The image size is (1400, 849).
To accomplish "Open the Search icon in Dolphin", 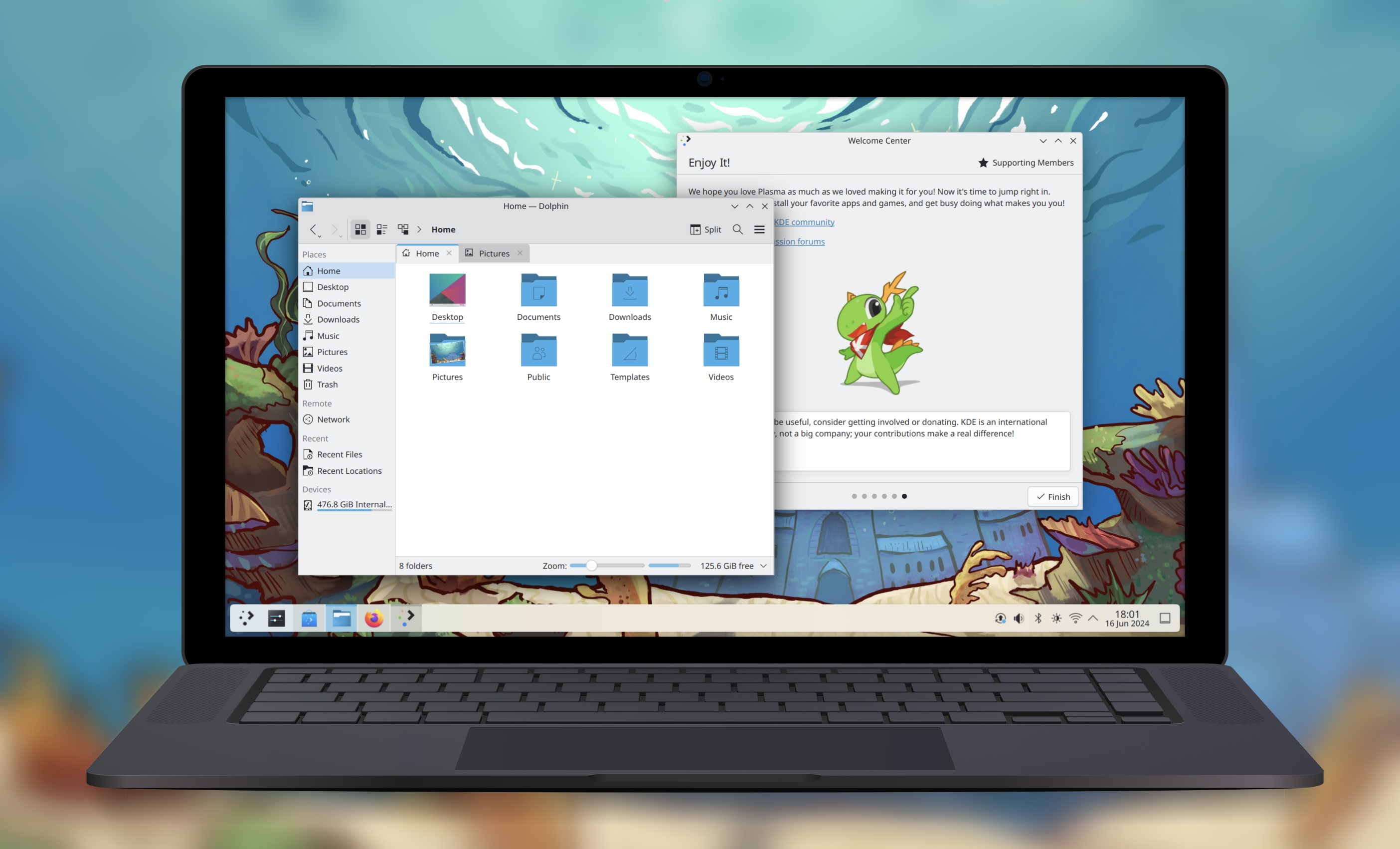I will point(738,229).
